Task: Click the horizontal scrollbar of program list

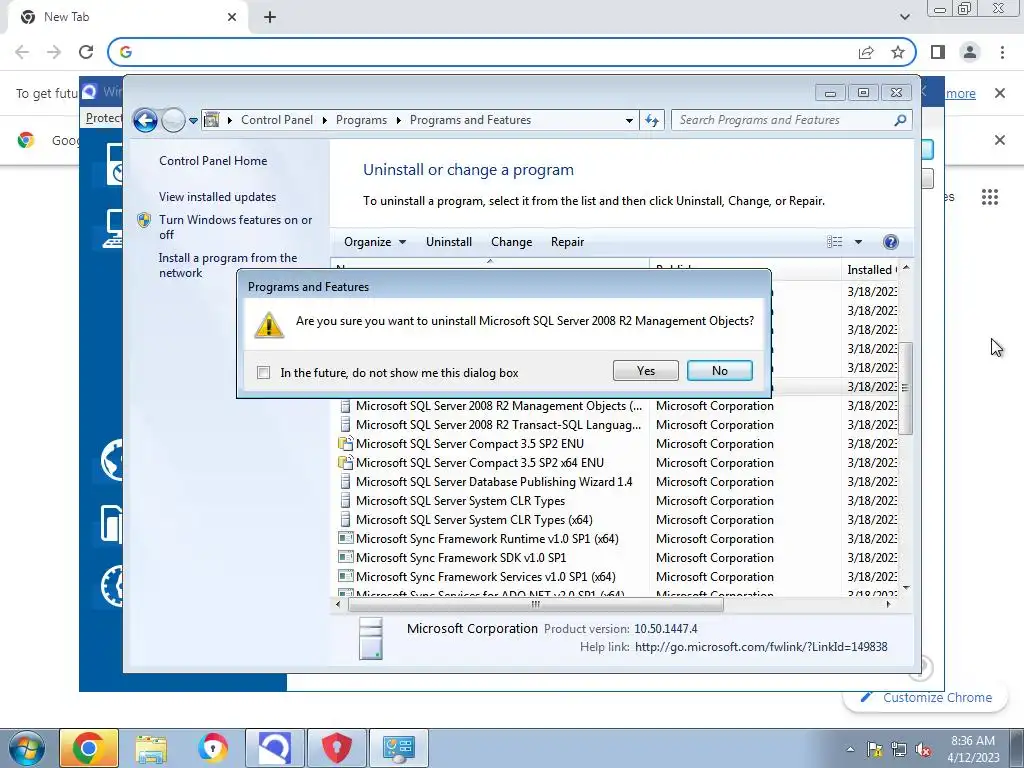Action: (x=536, y=605)
